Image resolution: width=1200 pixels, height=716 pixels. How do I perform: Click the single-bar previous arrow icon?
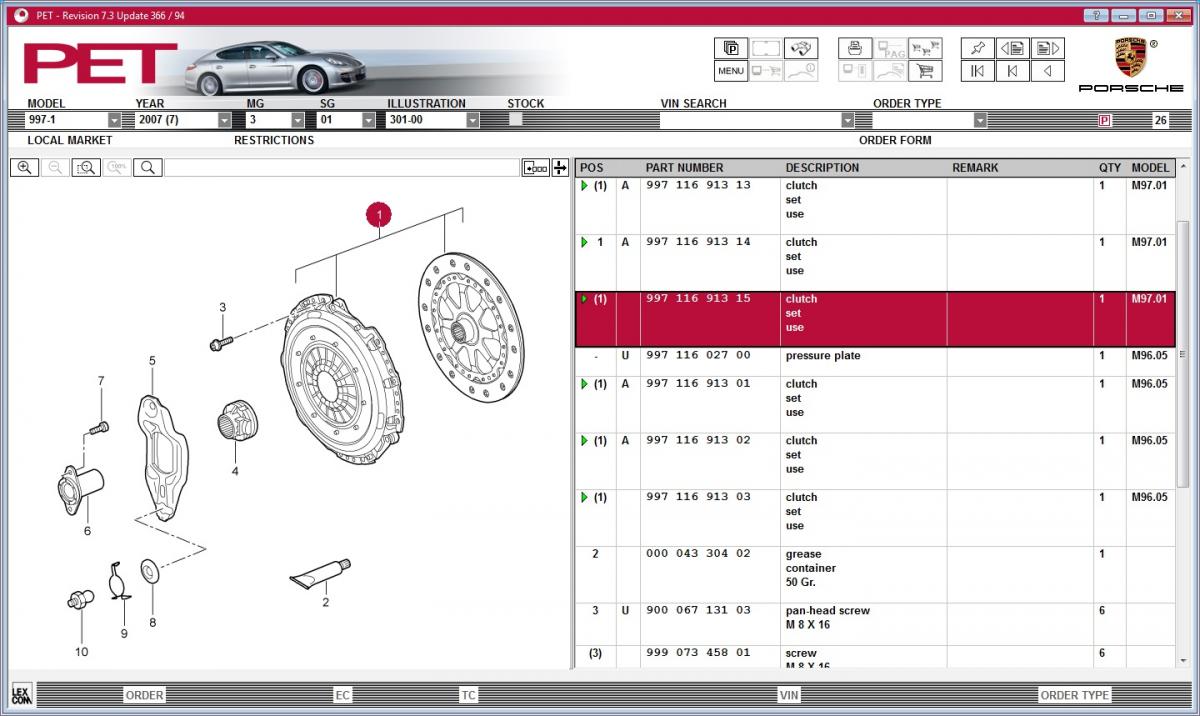[x=1012, y=71]
